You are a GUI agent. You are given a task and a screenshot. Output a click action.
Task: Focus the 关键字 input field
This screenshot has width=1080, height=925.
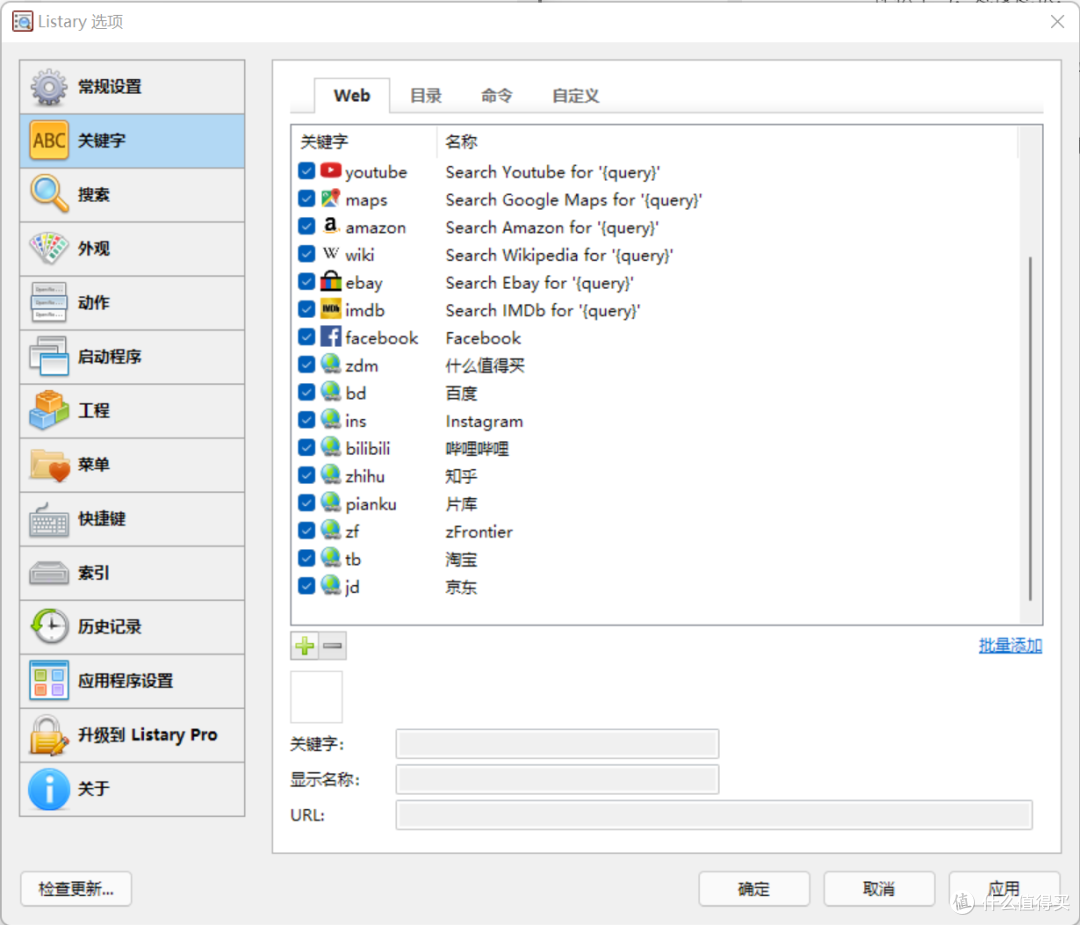coord(557,744)
